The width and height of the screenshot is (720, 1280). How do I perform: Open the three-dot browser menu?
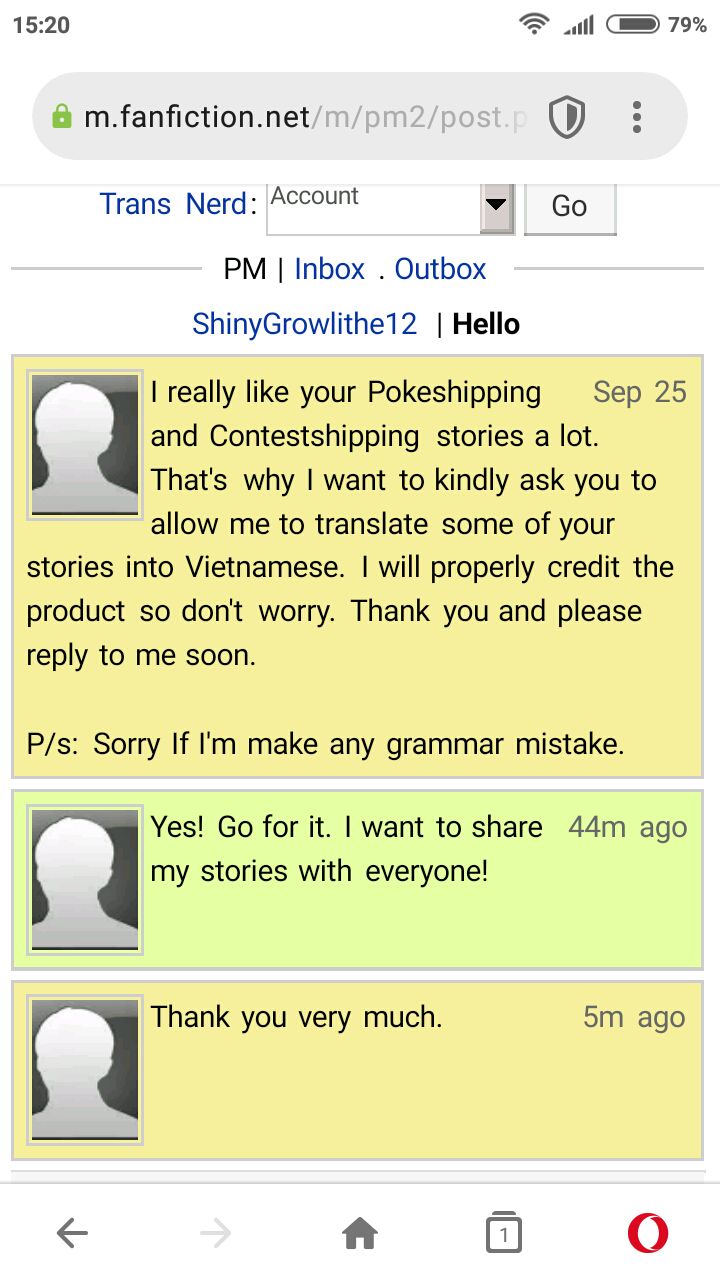point(636,118)
